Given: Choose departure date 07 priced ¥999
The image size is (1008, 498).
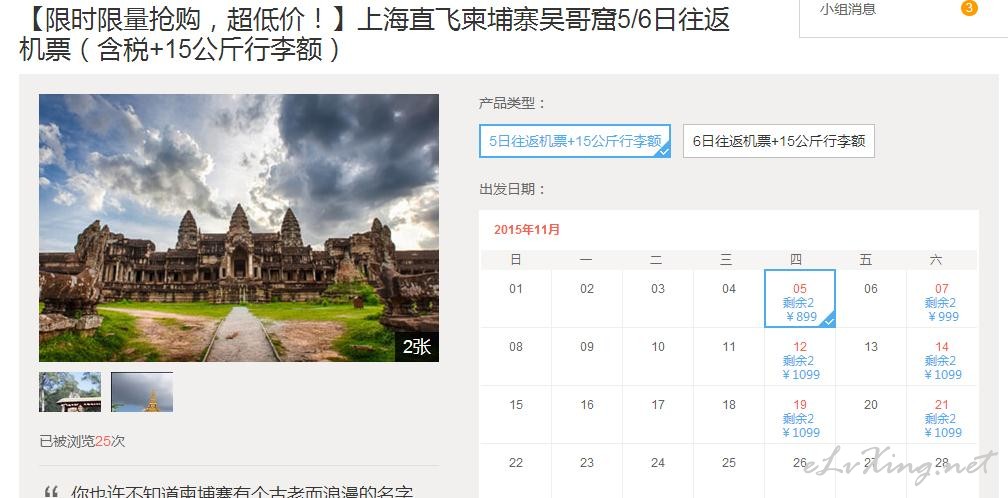Looking at the screenshot, I should pos(941,299).
